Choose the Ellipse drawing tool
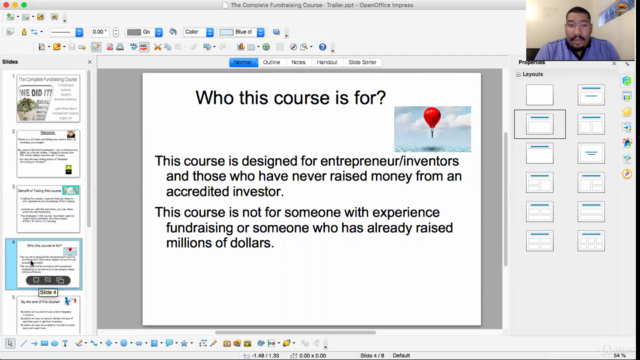This screenshot has height=360, width=640. pyautogui.click(x=54, y=344)
